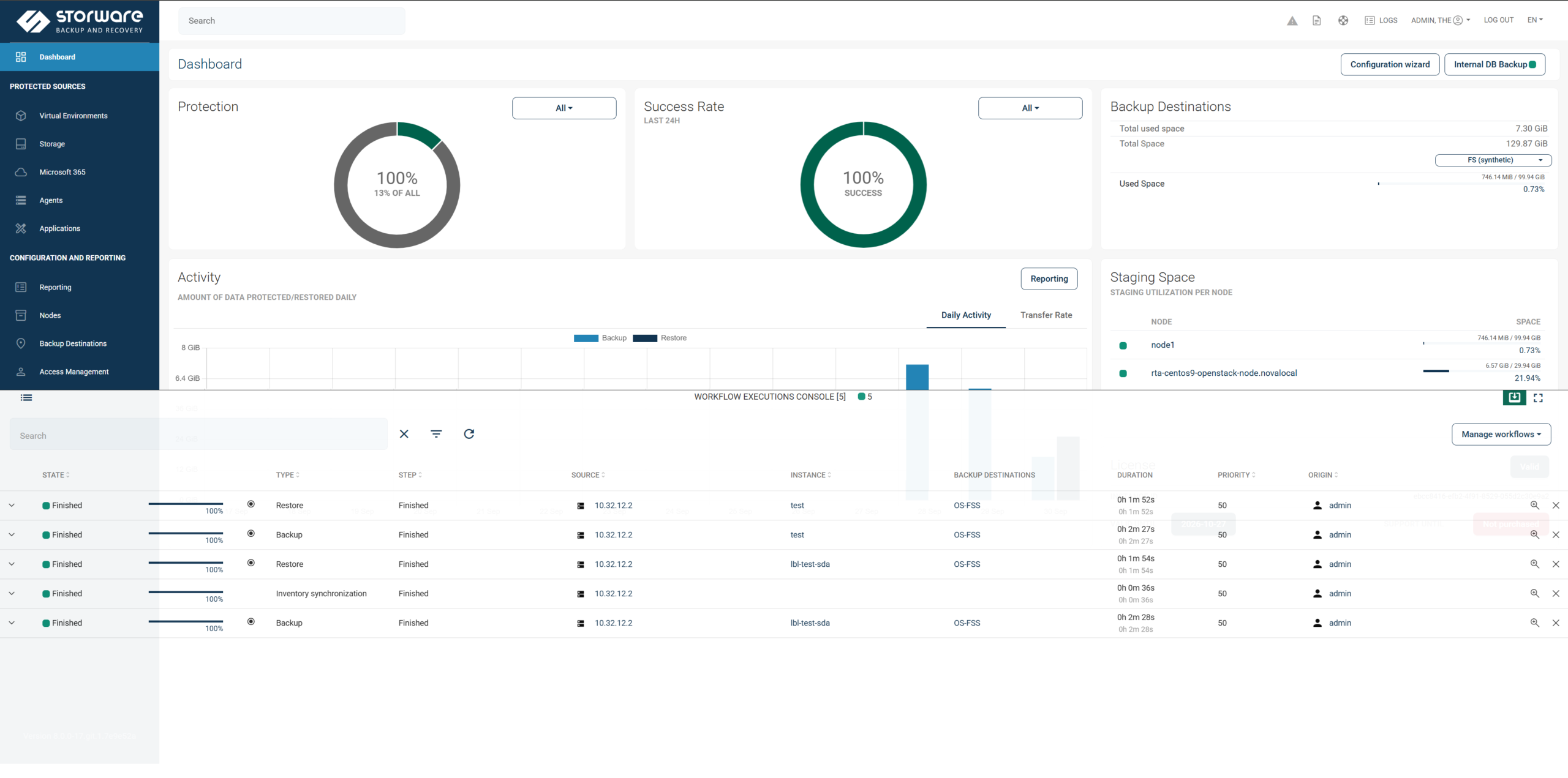Remove the Restore test task with X
Viewport: 1568px width, 778px height.
tap(1556, 506)
